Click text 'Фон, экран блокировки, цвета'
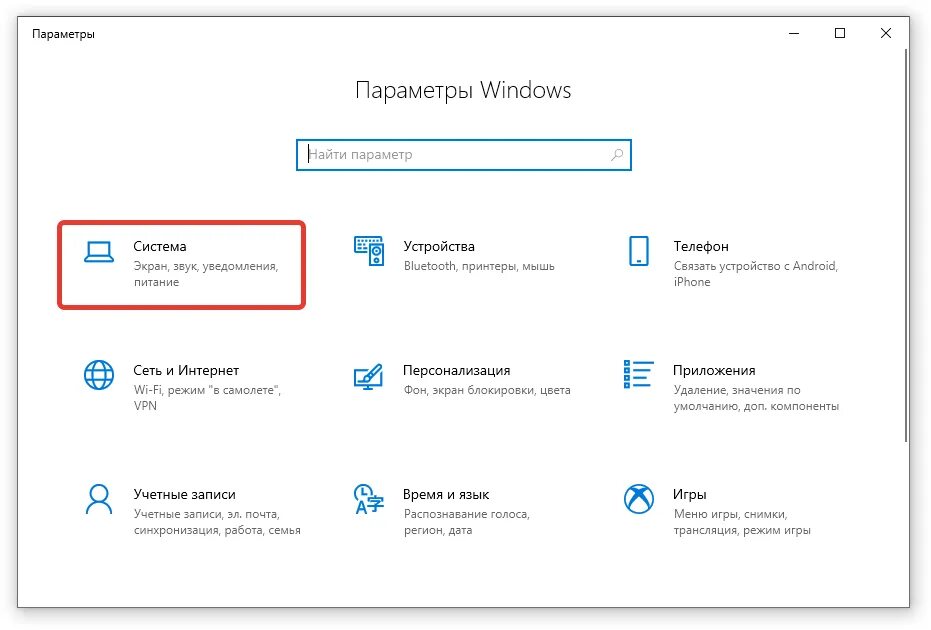The width and height of the screenshot is (931, 630). coord(487,390)
